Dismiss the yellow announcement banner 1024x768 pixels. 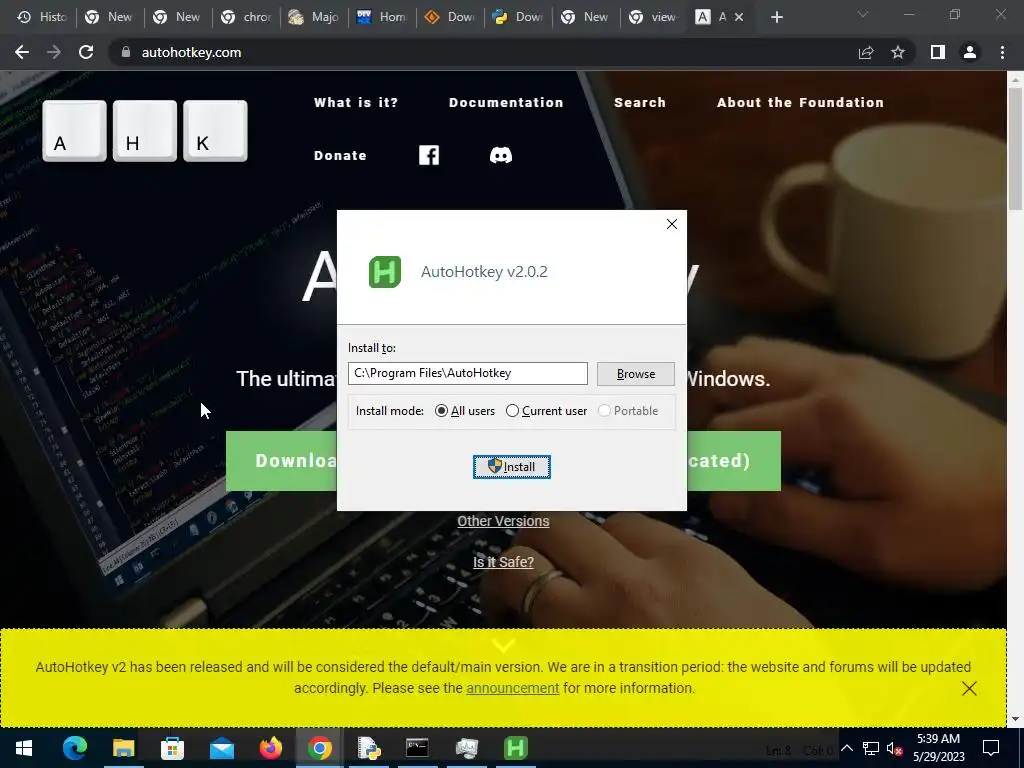coord(969,688)
